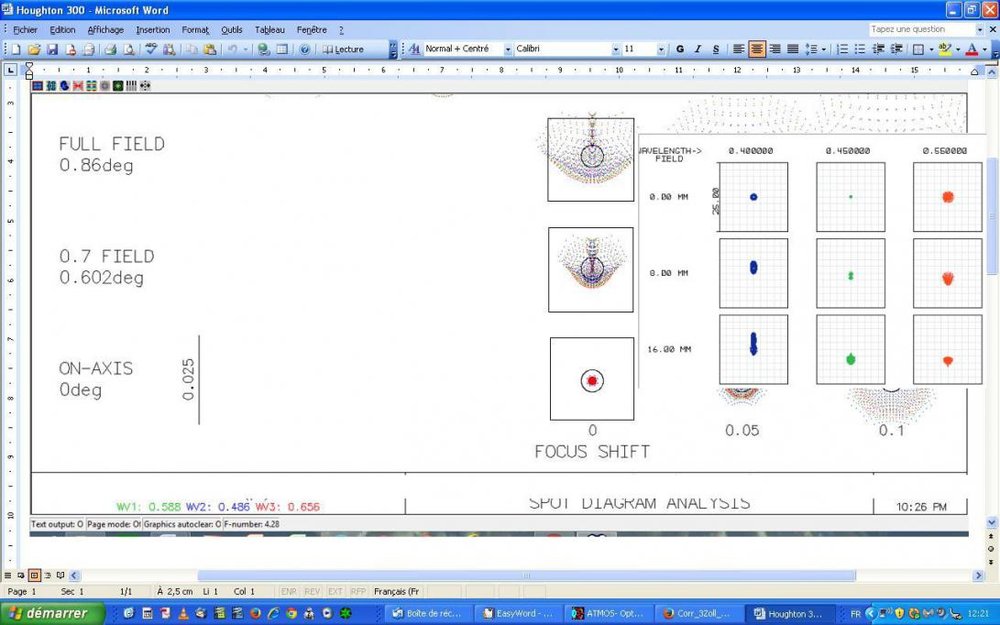
Task: Toggle italic formatting
Action: tap(698, 49)
